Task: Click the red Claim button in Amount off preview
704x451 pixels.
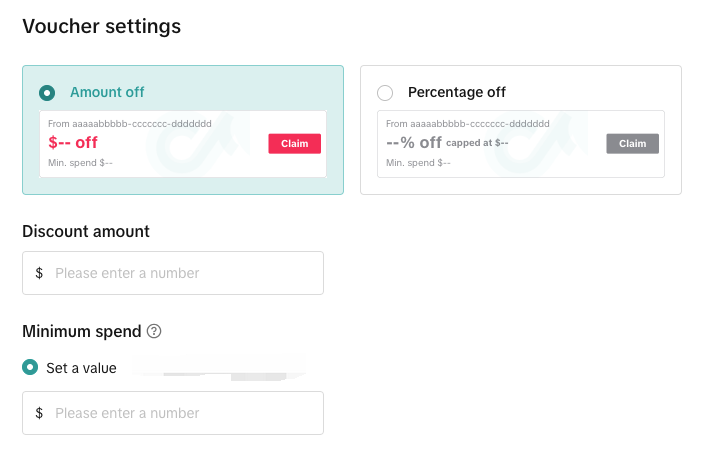Action: click(x=294, y=144)
